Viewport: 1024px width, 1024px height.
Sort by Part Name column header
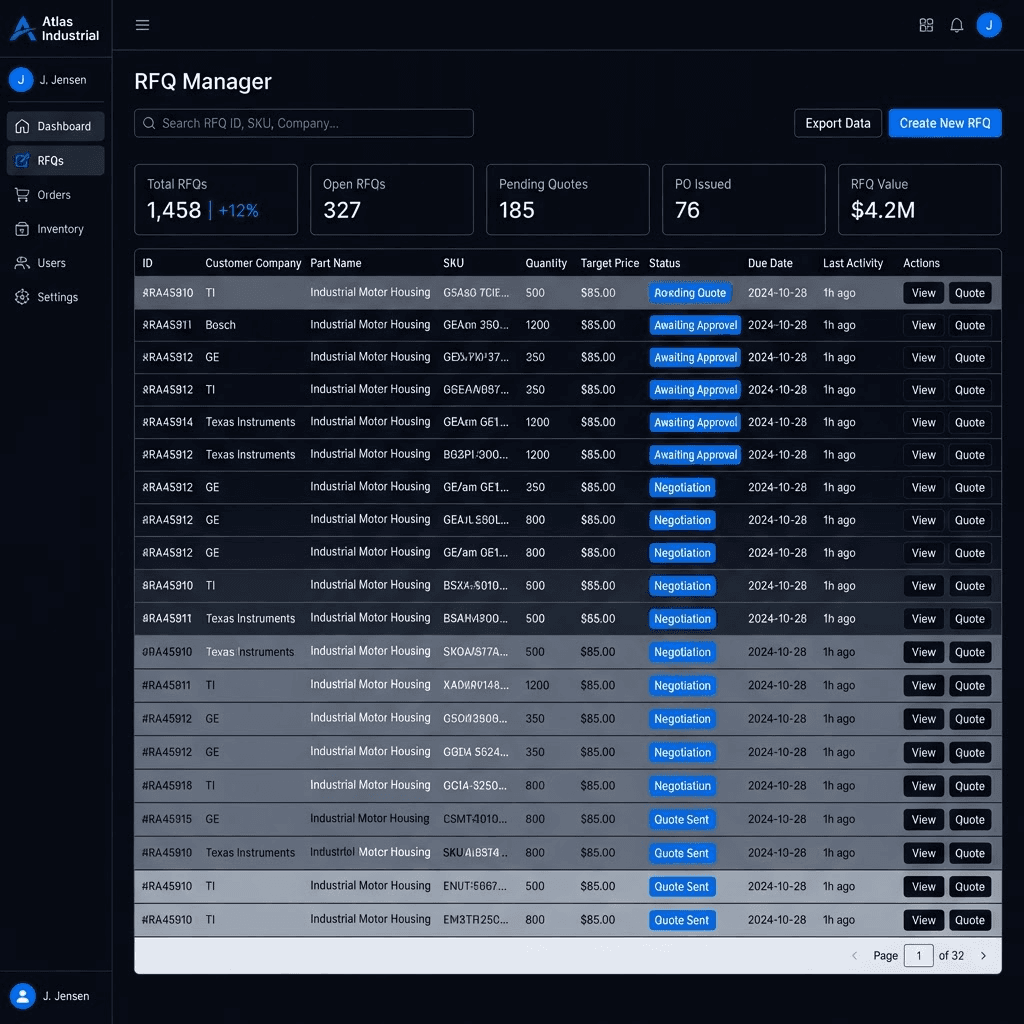(x=336, y=263)
